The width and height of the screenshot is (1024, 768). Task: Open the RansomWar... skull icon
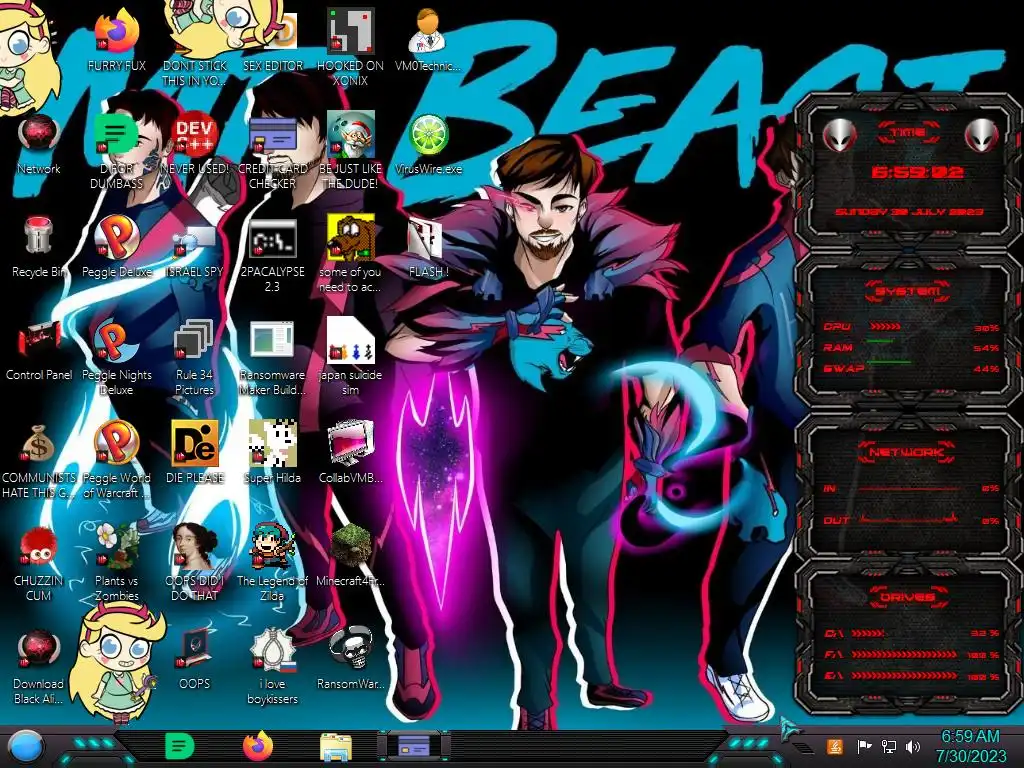coord(350,648)
